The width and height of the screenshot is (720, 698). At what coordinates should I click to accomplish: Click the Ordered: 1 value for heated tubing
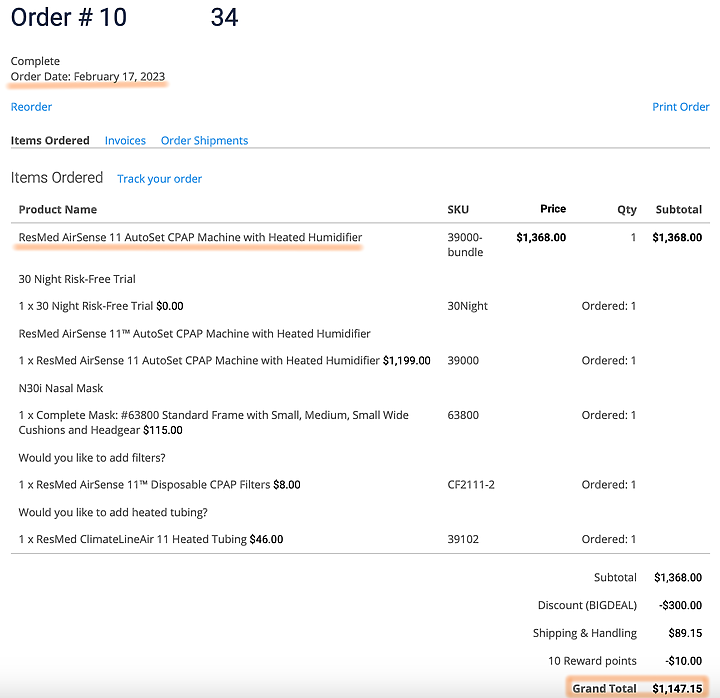click(x=608, y=539)
